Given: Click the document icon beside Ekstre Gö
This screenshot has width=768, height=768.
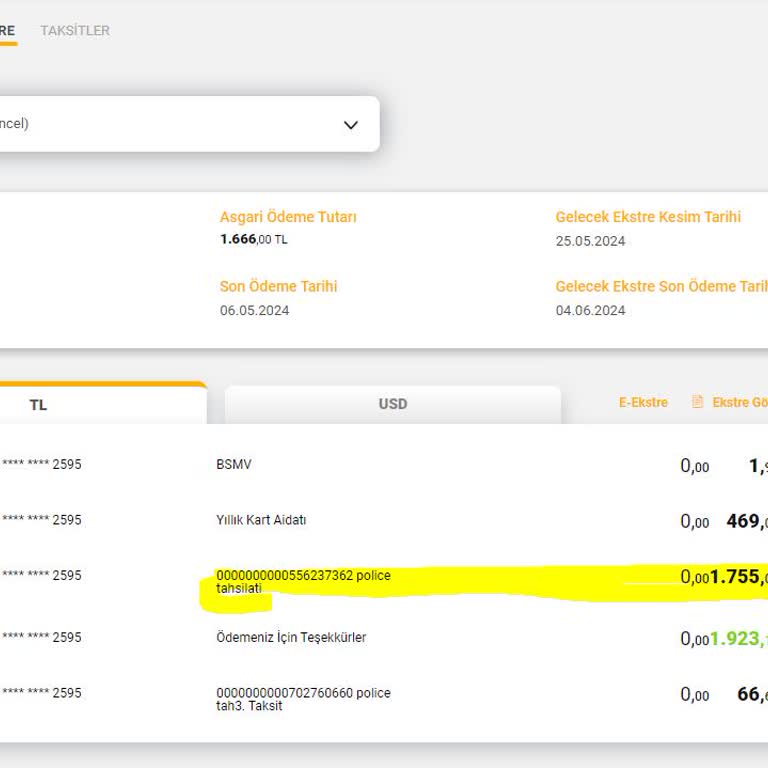Looking at the screenshot, I should tap(698, 402).
